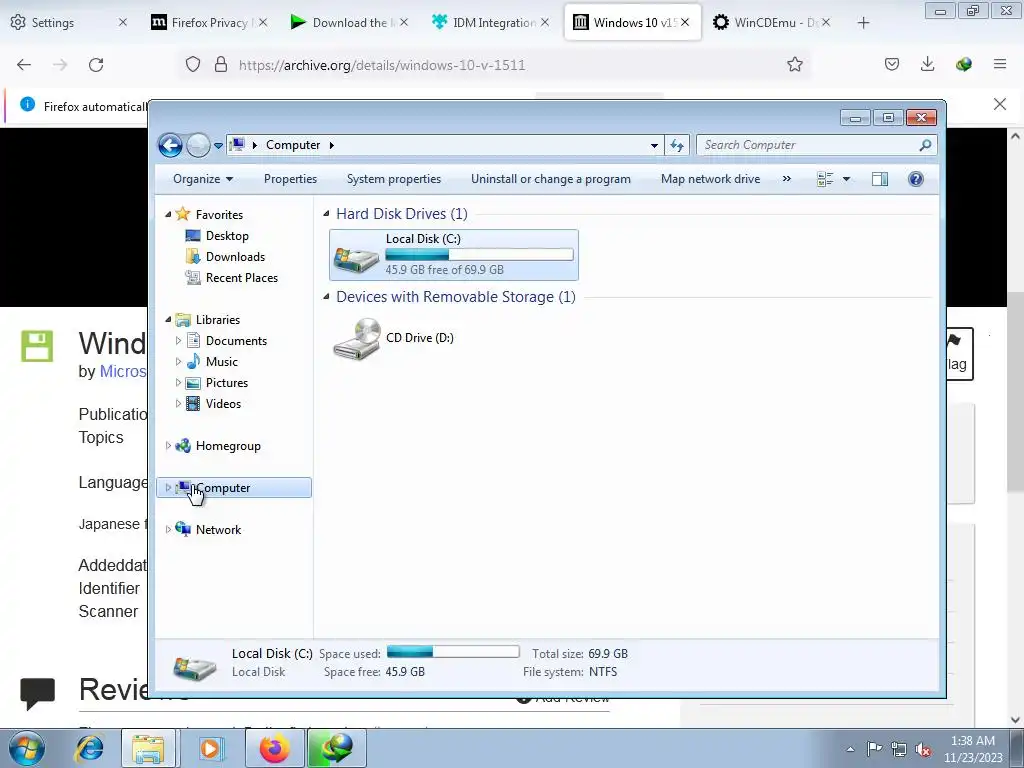
Task: Click the Firefox reload button
Action: coord(96,65)
